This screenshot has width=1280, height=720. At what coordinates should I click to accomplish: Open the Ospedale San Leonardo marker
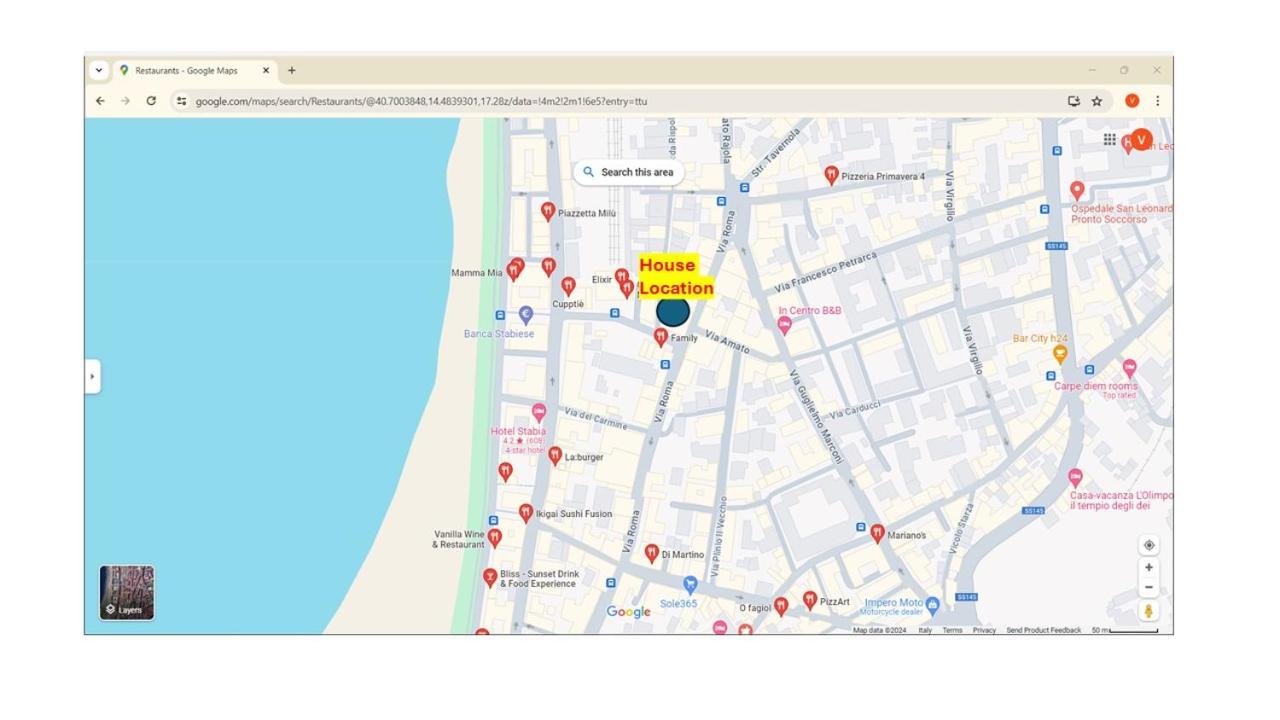1077,190
